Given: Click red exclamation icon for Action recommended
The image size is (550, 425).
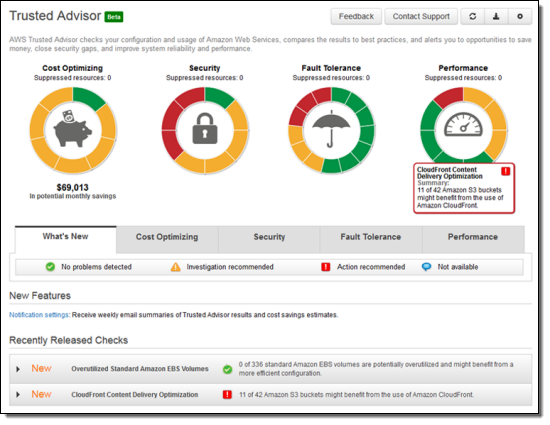Looking at the screenshot, I should [x=326, y=267].
